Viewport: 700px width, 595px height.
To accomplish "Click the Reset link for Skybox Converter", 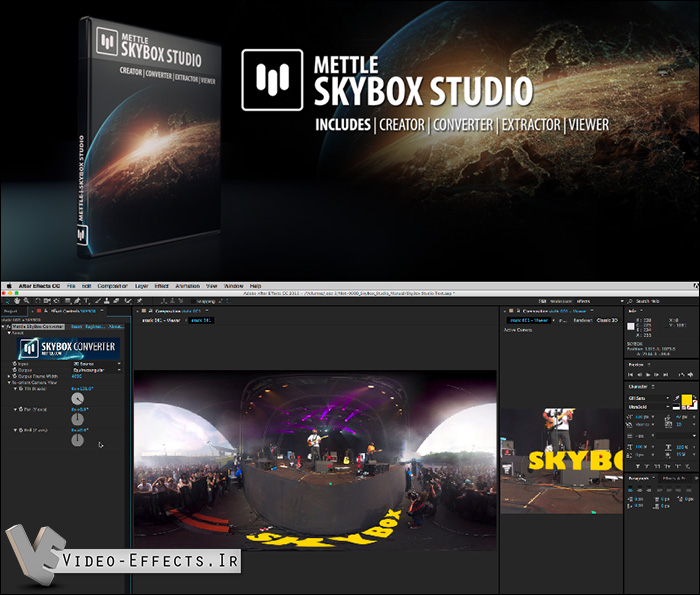I will (x=76, y=327).
